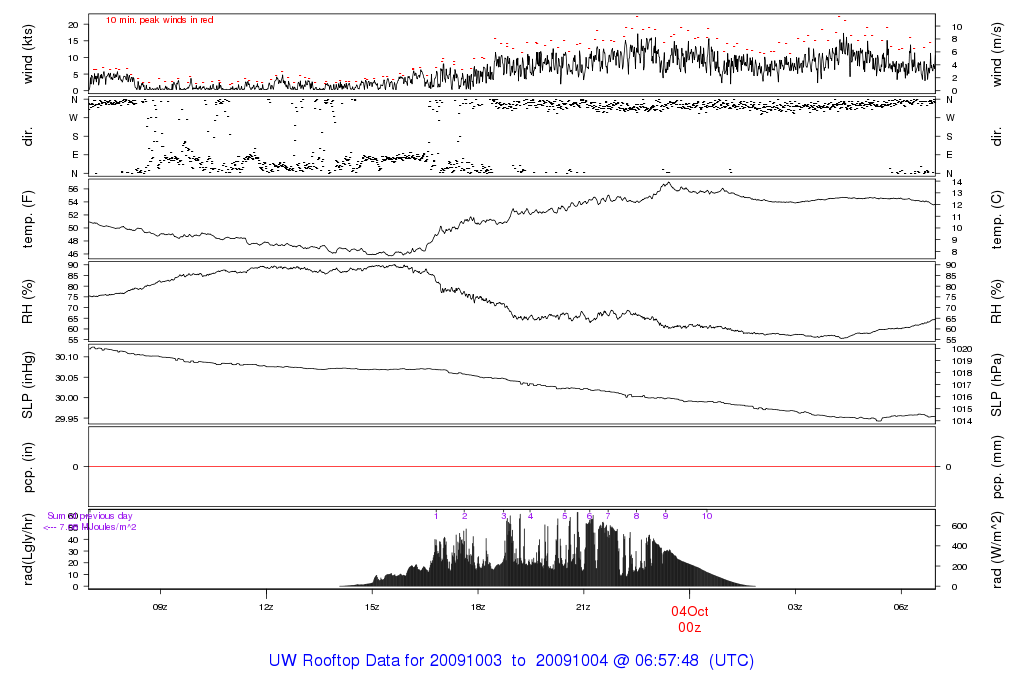This screenshot has height=700, width=1024.
Task: Click the '12z' time axis label
Action: coord(266,607)
